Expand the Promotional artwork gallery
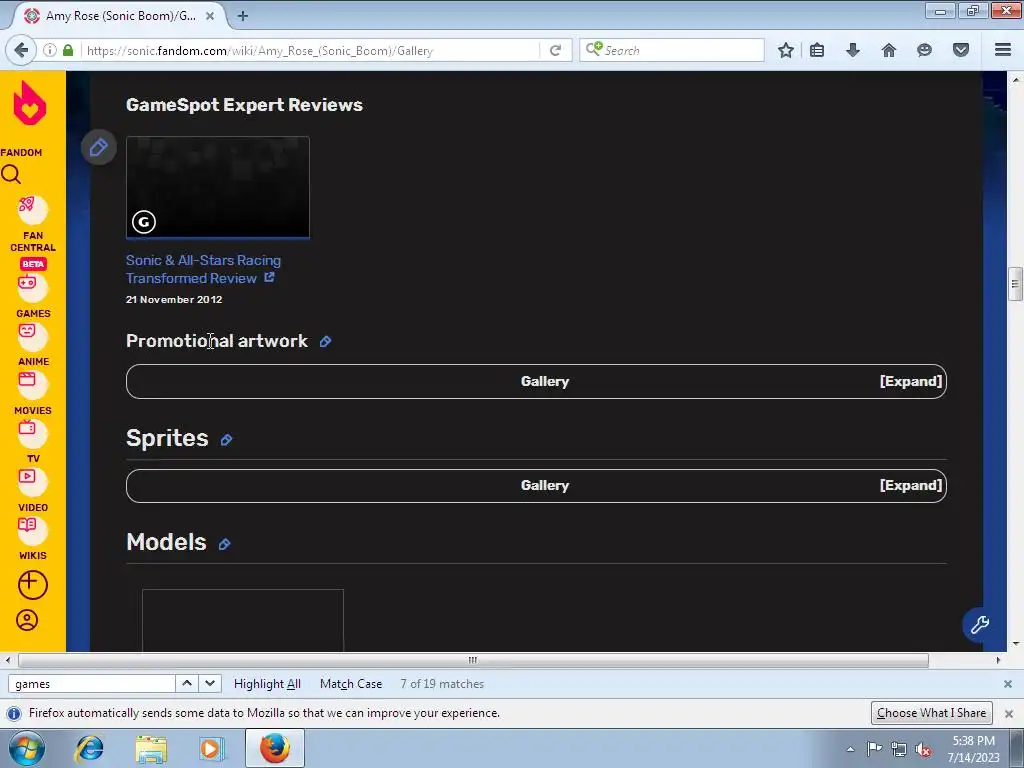Screen dimensions: 1024x768 [x=910, y=381]
